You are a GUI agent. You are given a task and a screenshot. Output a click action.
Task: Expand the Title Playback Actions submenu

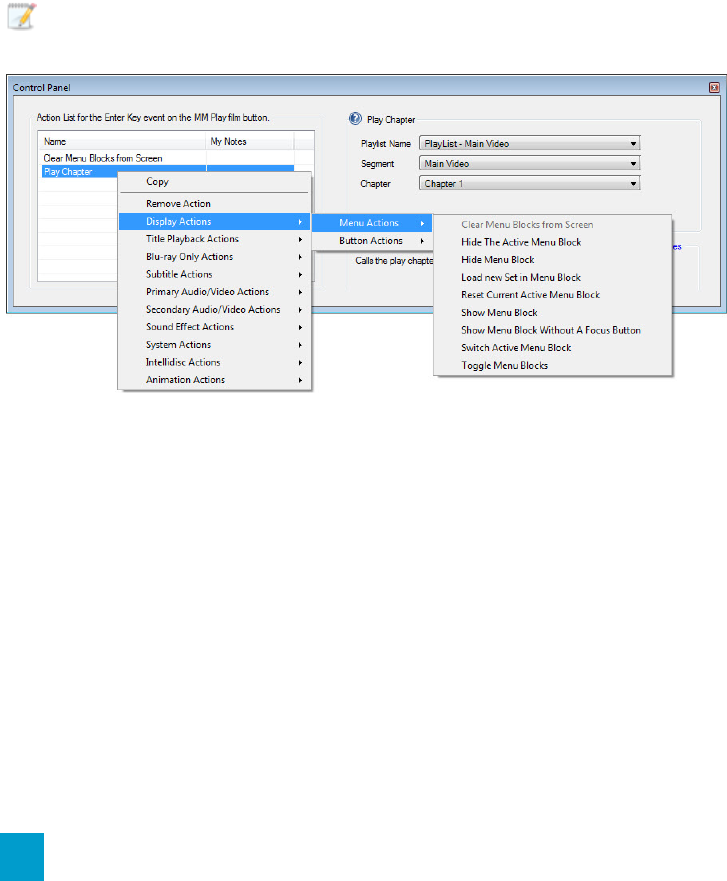point(214,239)
